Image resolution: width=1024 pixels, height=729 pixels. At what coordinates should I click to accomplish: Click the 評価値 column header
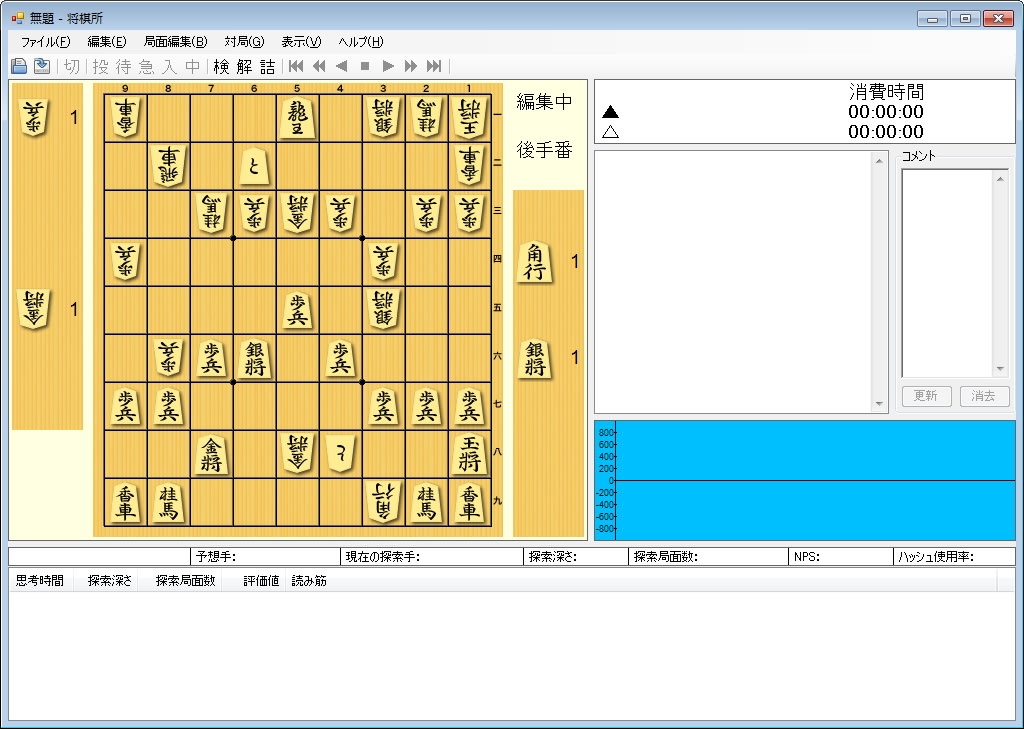(261, 580)
